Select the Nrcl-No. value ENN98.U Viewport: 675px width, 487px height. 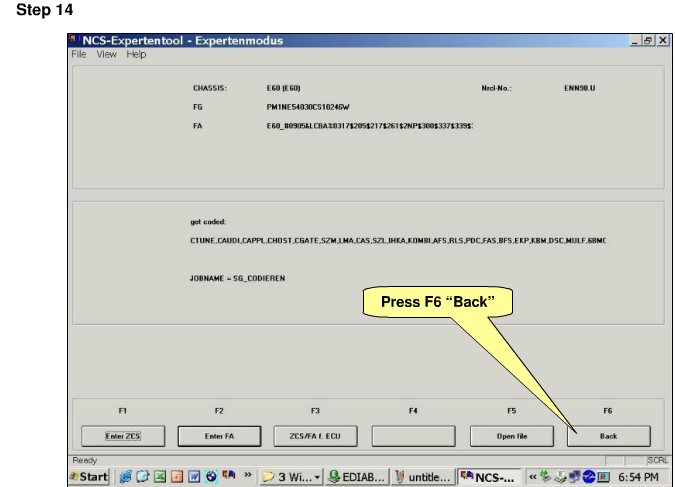pyautogui.click(x=579, y=88)
